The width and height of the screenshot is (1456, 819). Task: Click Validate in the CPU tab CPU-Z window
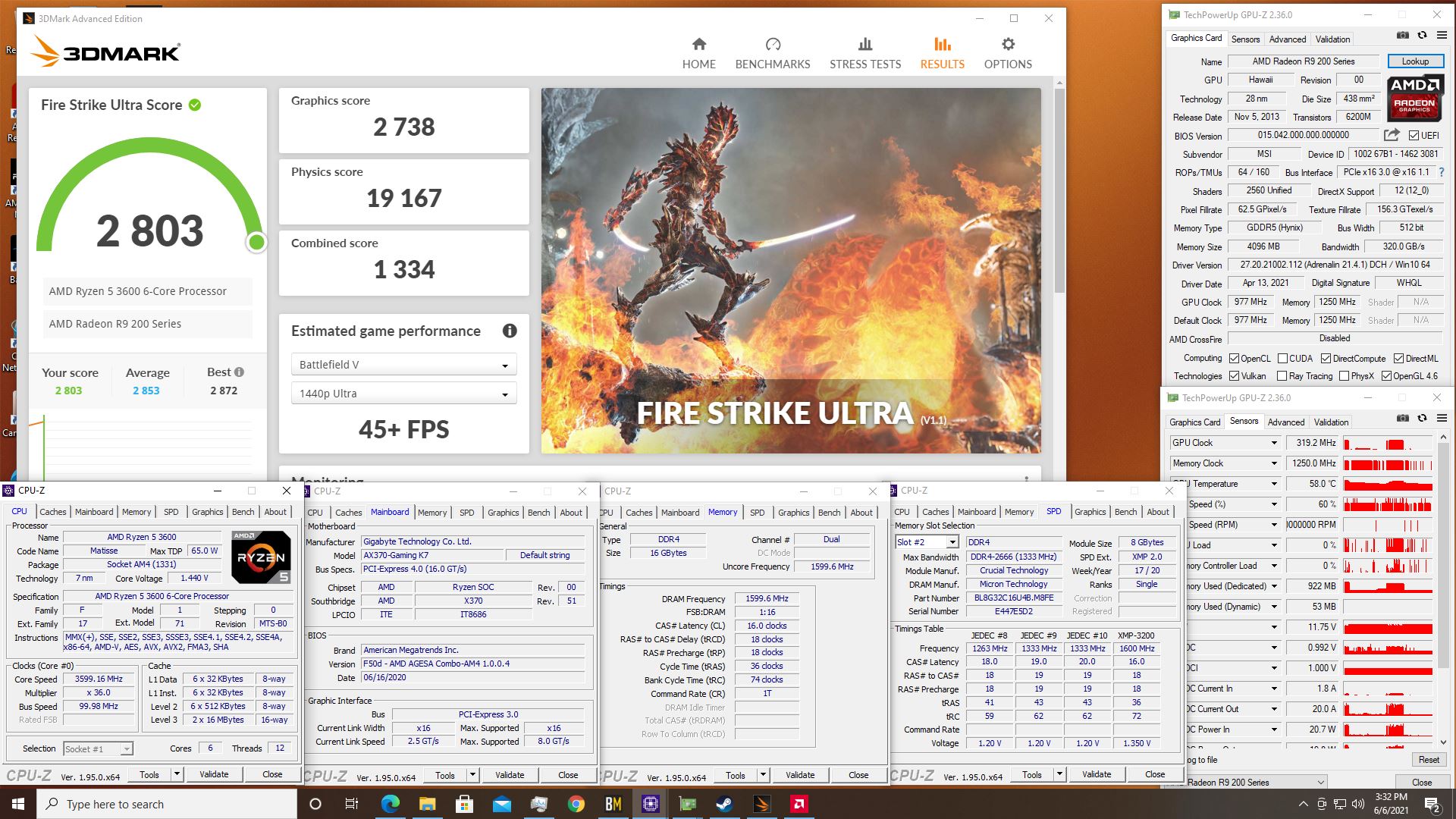click(214, 774)
